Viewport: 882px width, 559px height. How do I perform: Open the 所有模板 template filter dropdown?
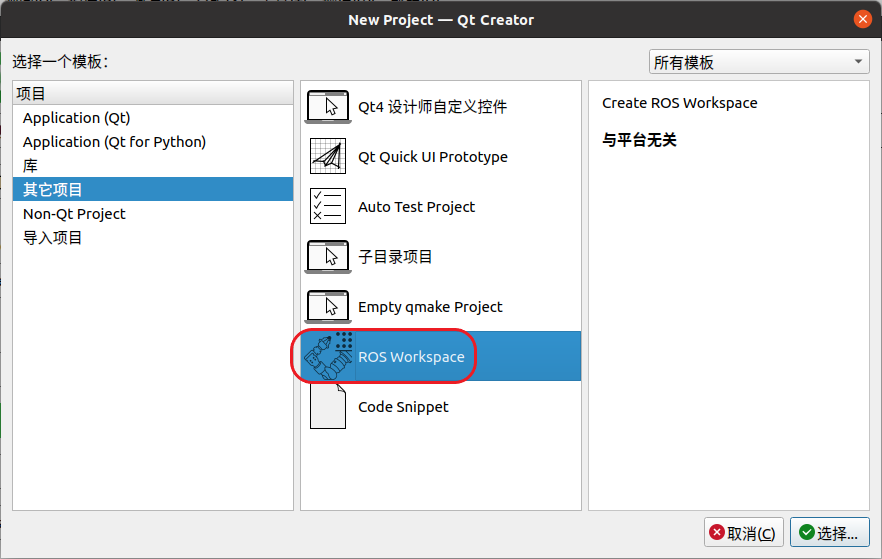tap(759, 62)
